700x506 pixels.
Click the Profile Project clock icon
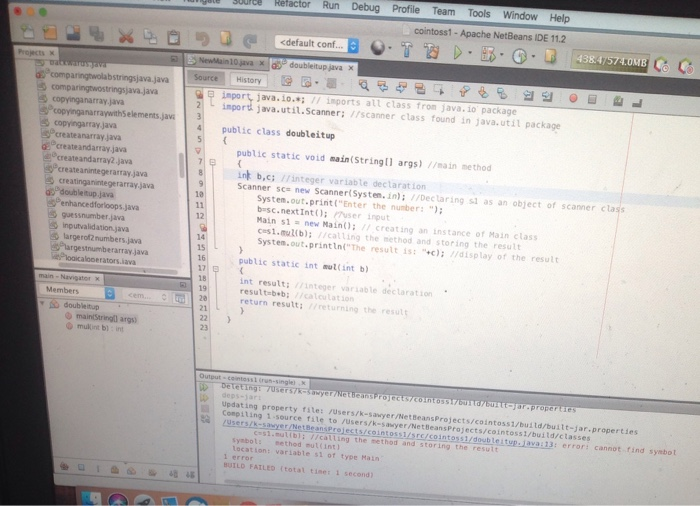point(519,56)
